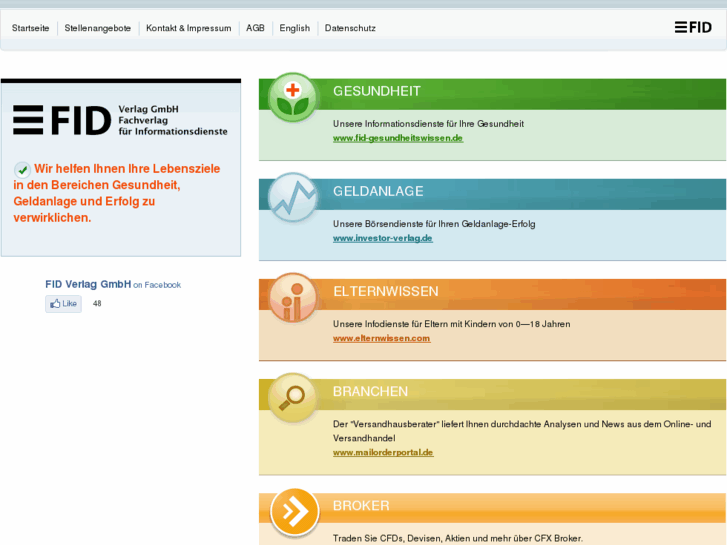Click the Gesundheit plant icon with red cross
Screen dimensions: 727x545
[x=293, y=98]
